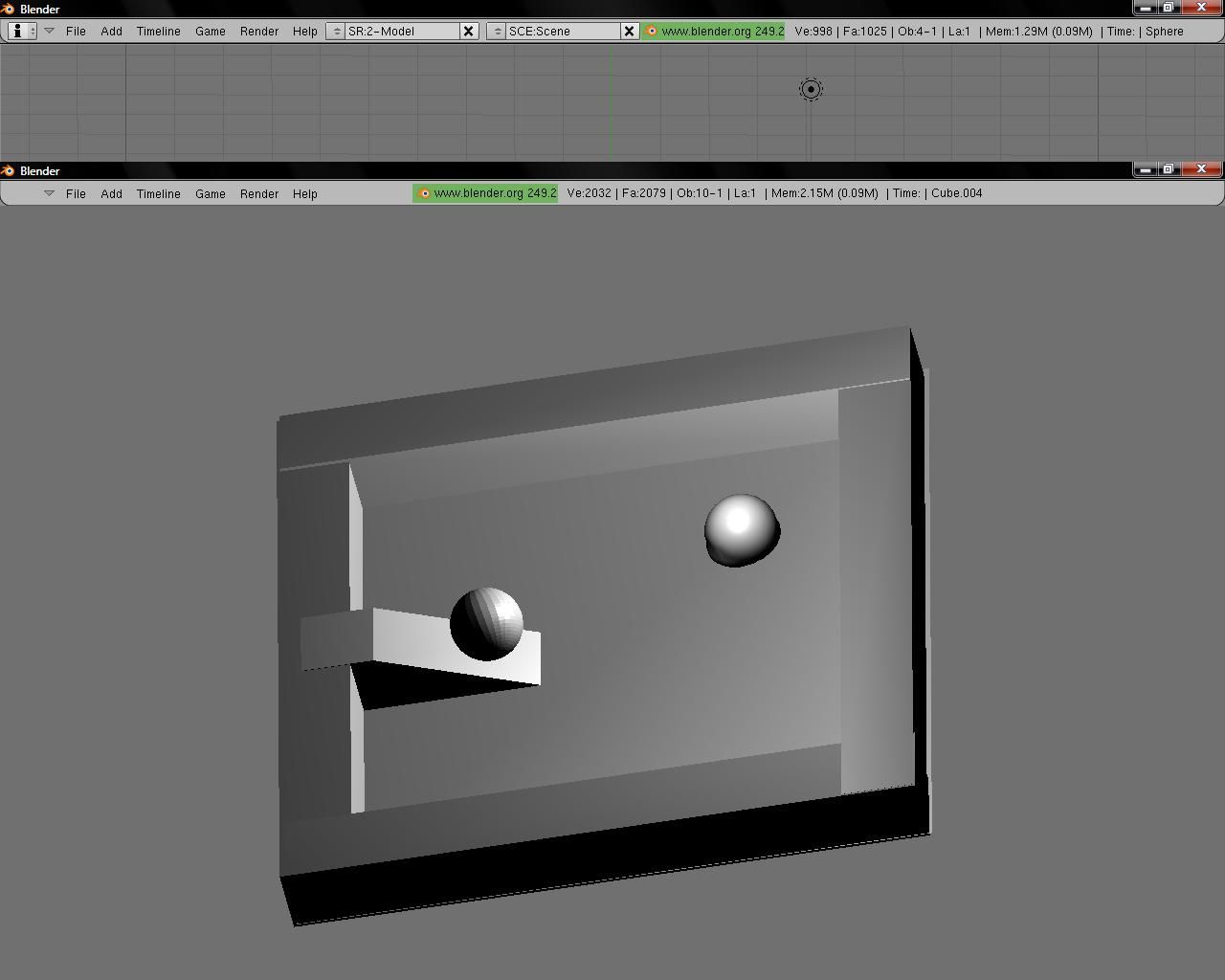Click the Blender logo in top title bar
The height and width of the screenshot is (980, 1225).
(x=10, y=9)
